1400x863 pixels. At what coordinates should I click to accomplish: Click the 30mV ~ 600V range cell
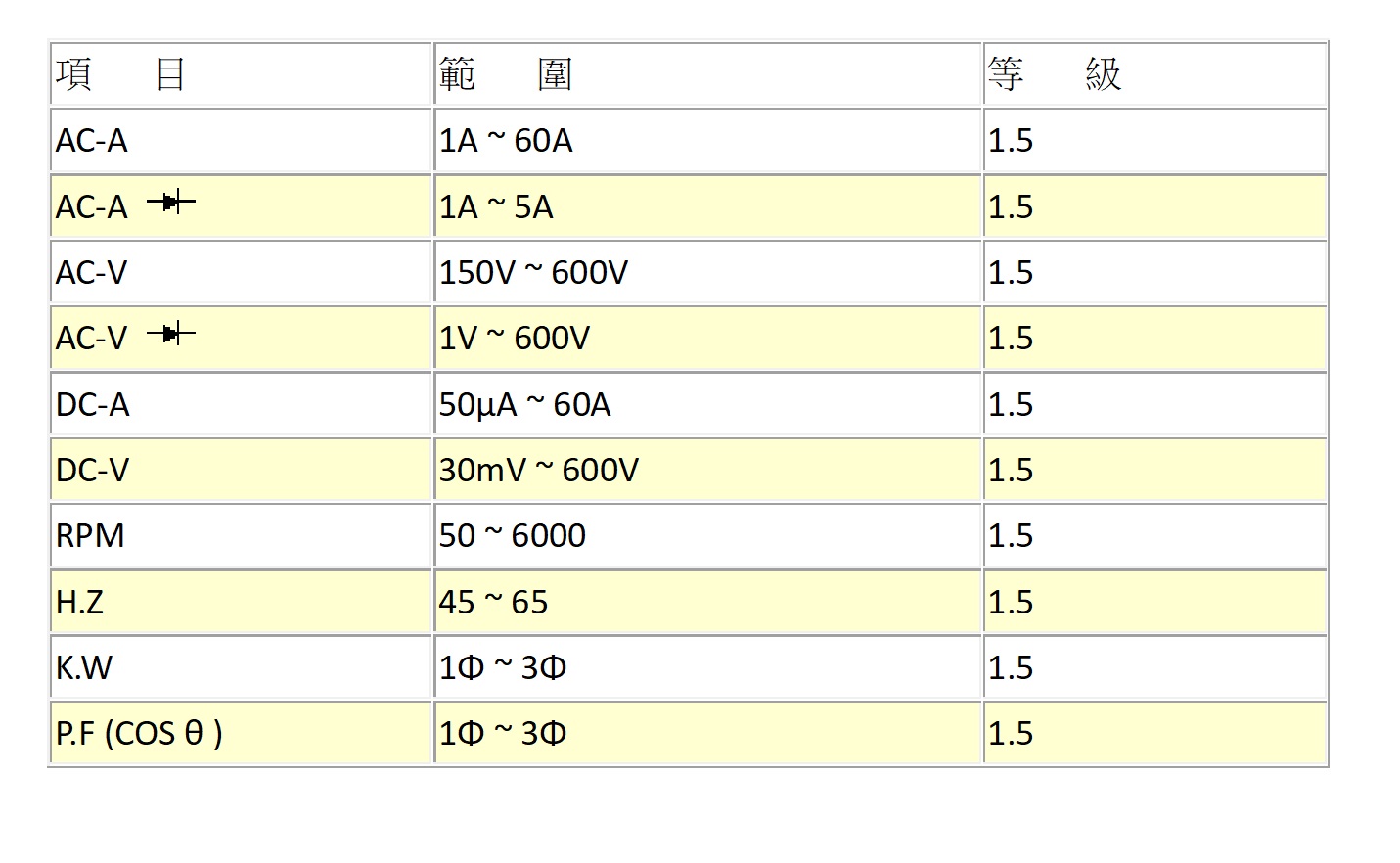tap(538, 471)
